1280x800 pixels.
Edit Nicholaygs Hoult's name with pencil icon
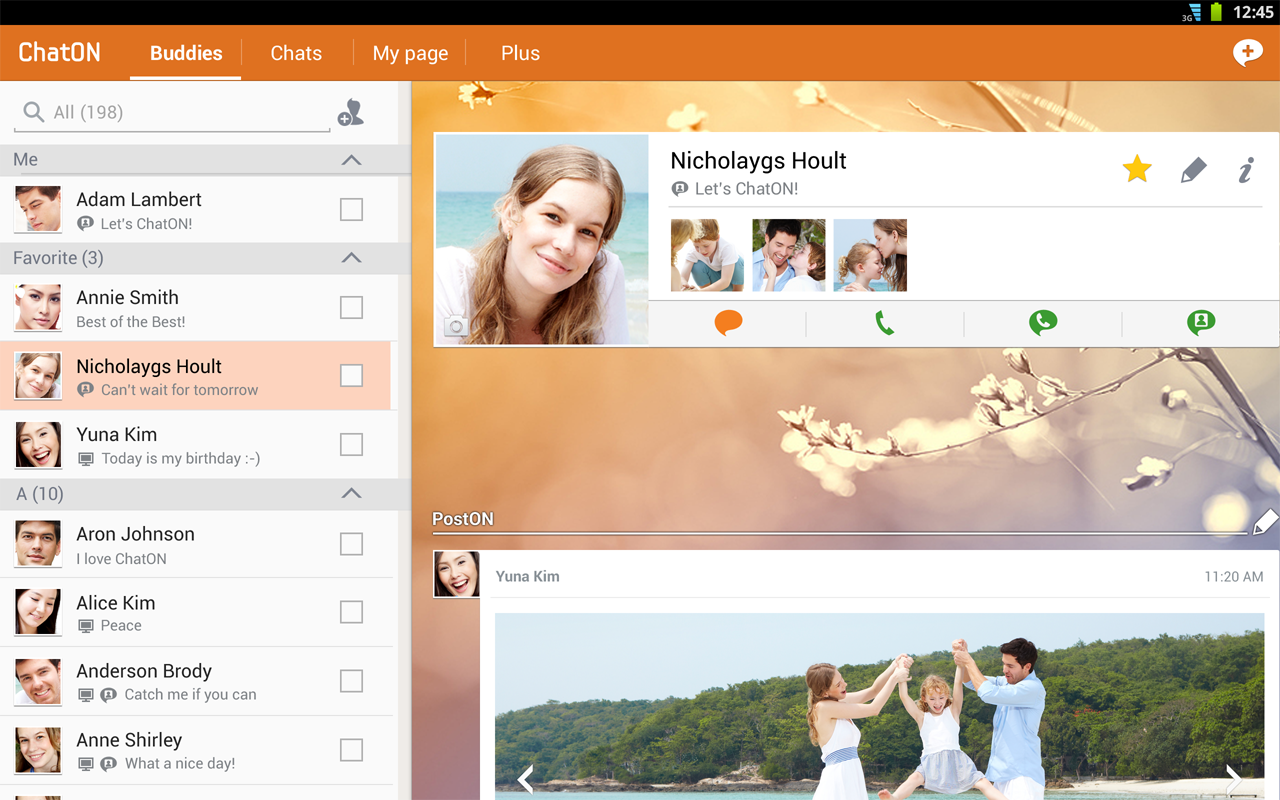coord(1193,170)
